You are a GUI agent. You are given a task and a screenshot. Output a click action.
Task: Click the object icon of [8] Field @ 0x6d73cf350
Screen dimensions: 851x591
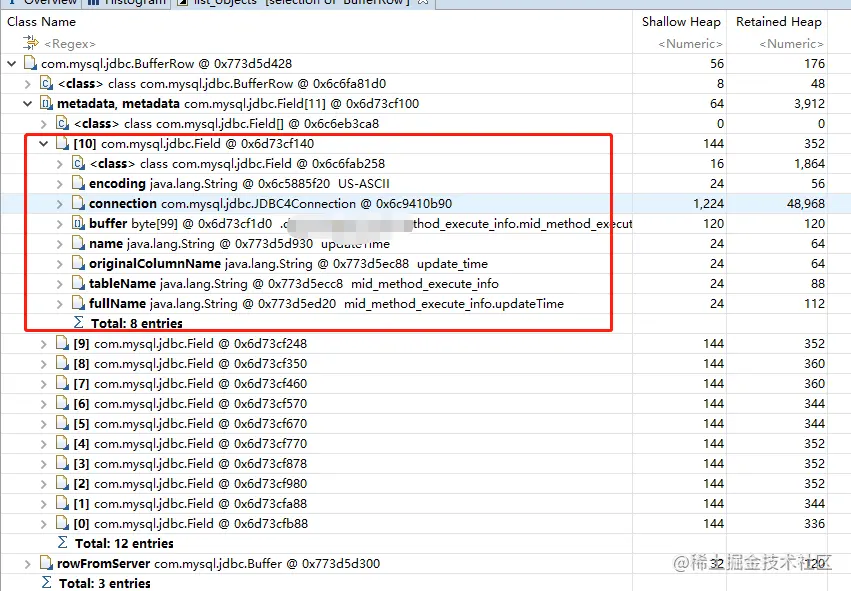pyautogui.click(x=62, y=364)
